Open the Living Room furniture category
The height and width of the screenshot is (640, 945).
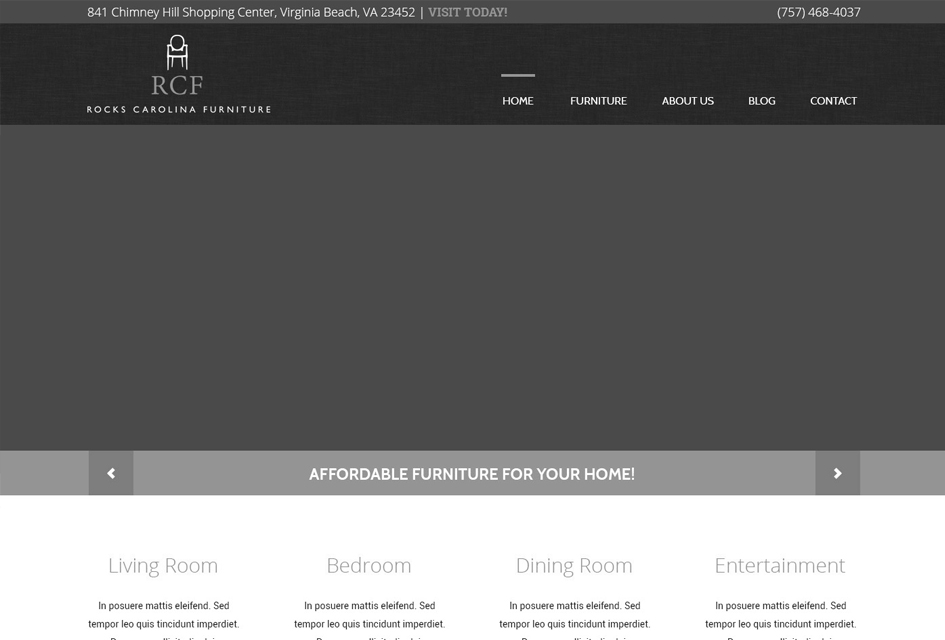pos(162,565)
